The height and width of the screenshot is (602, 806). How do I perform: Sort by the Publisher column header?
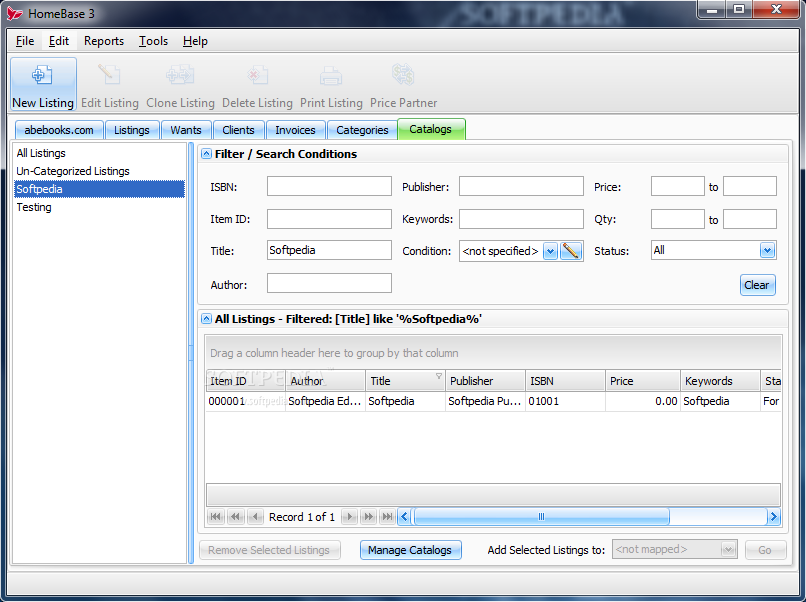click(x=485, y=381)
